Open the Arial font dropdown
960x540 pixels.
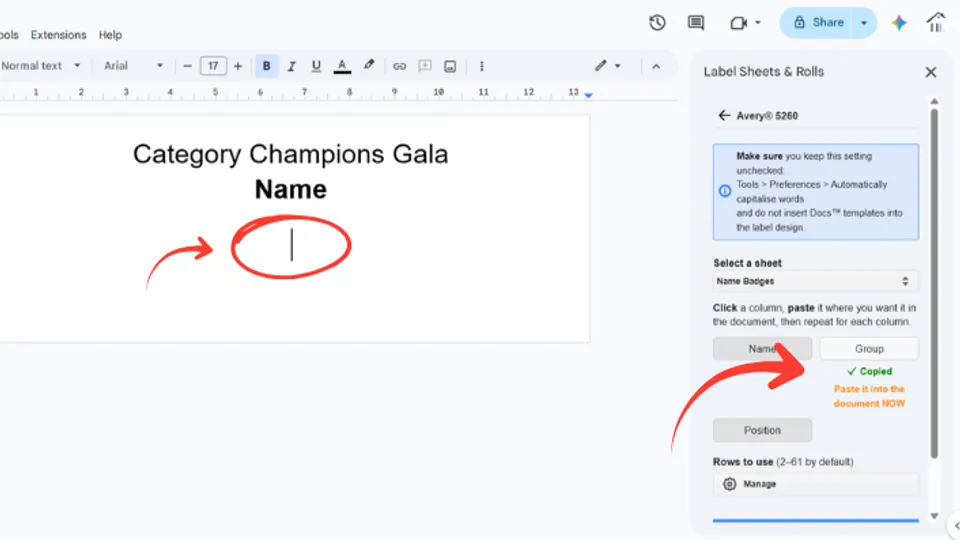click(133, 66)
